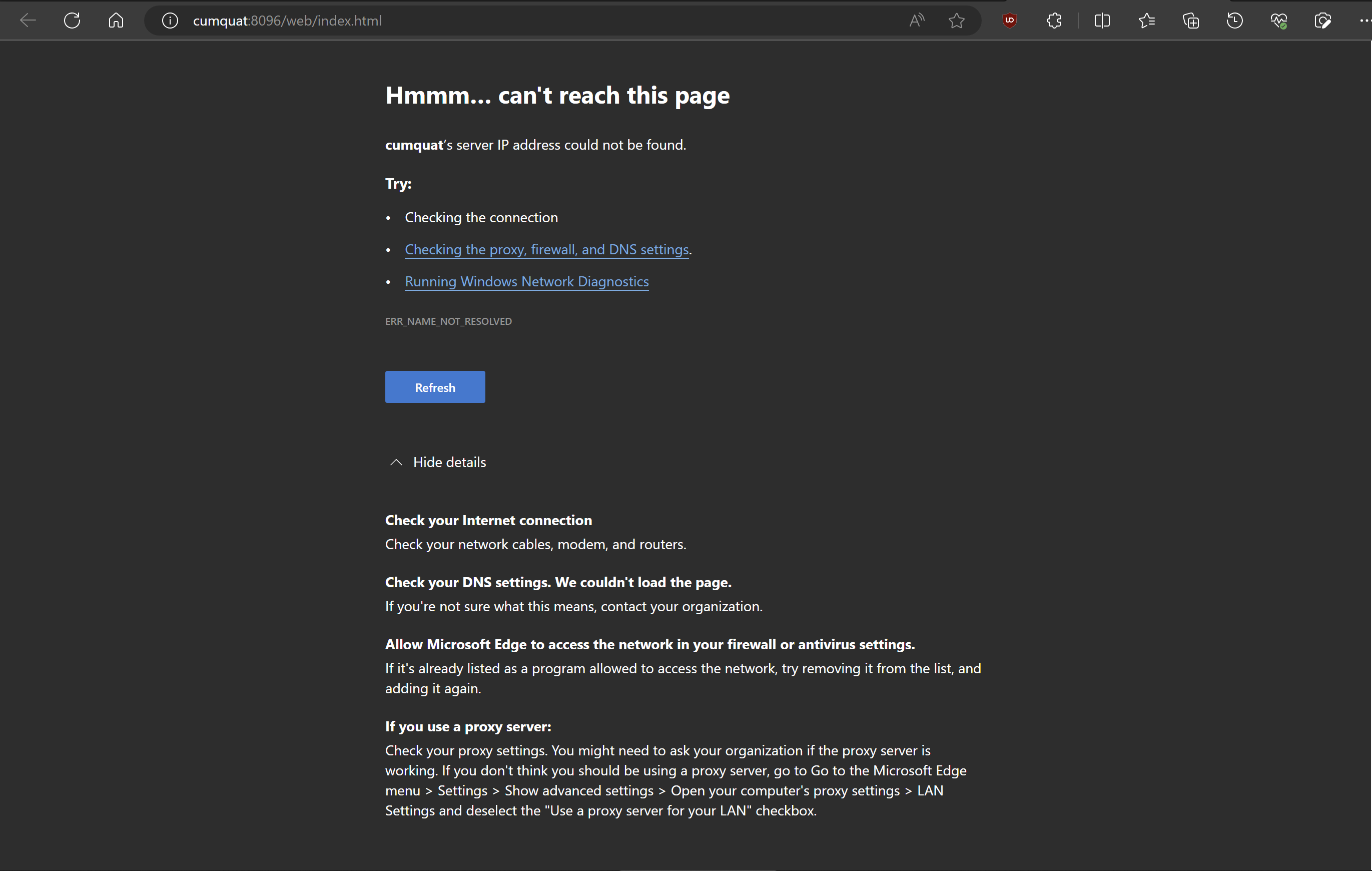
Task: Open uBlock Origin extension
Action: point(1009,21)
